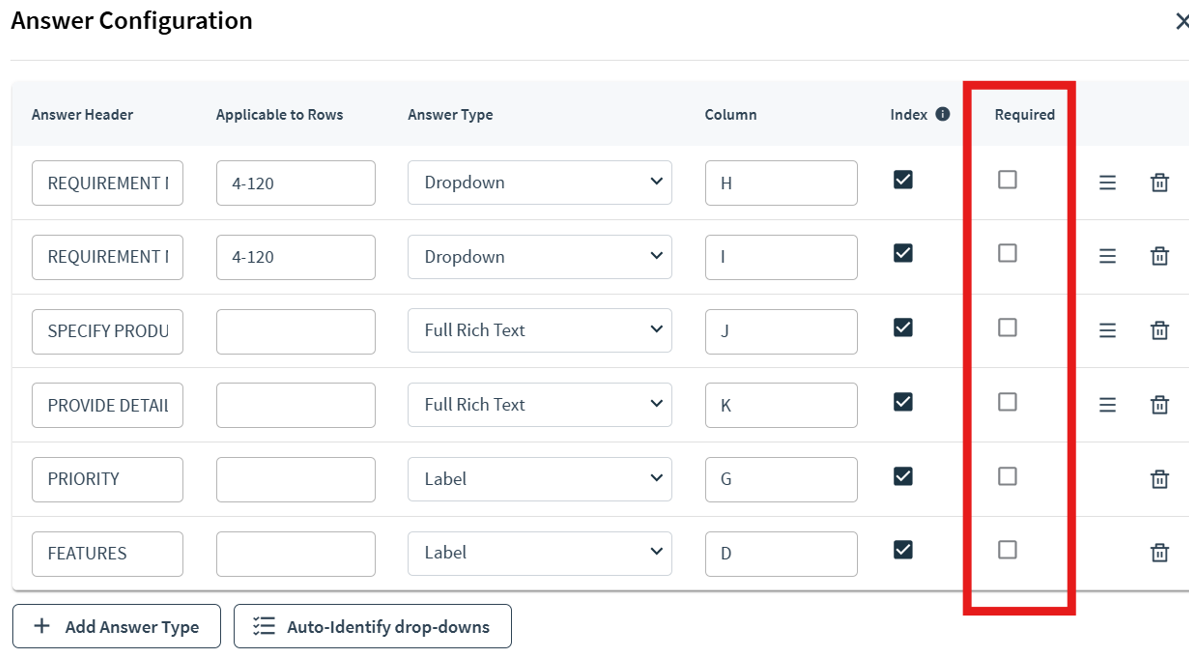Viewport: 1189px width, 651px height.
Task: Click the Required column label
Action: (1024, 114)
